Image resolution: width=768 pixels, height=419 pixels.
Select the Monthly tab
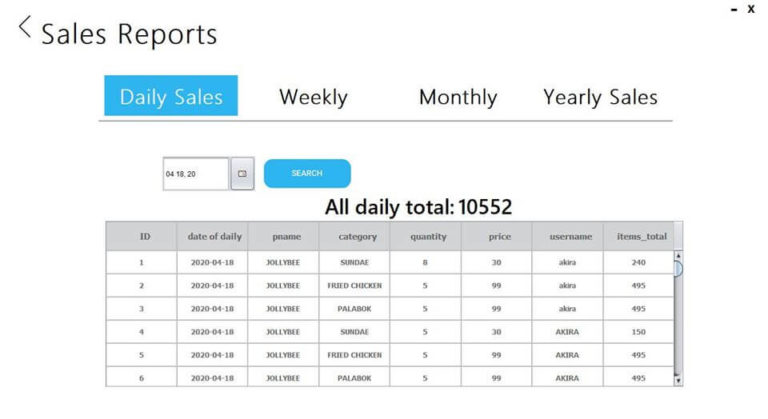[x=457, y=97]
